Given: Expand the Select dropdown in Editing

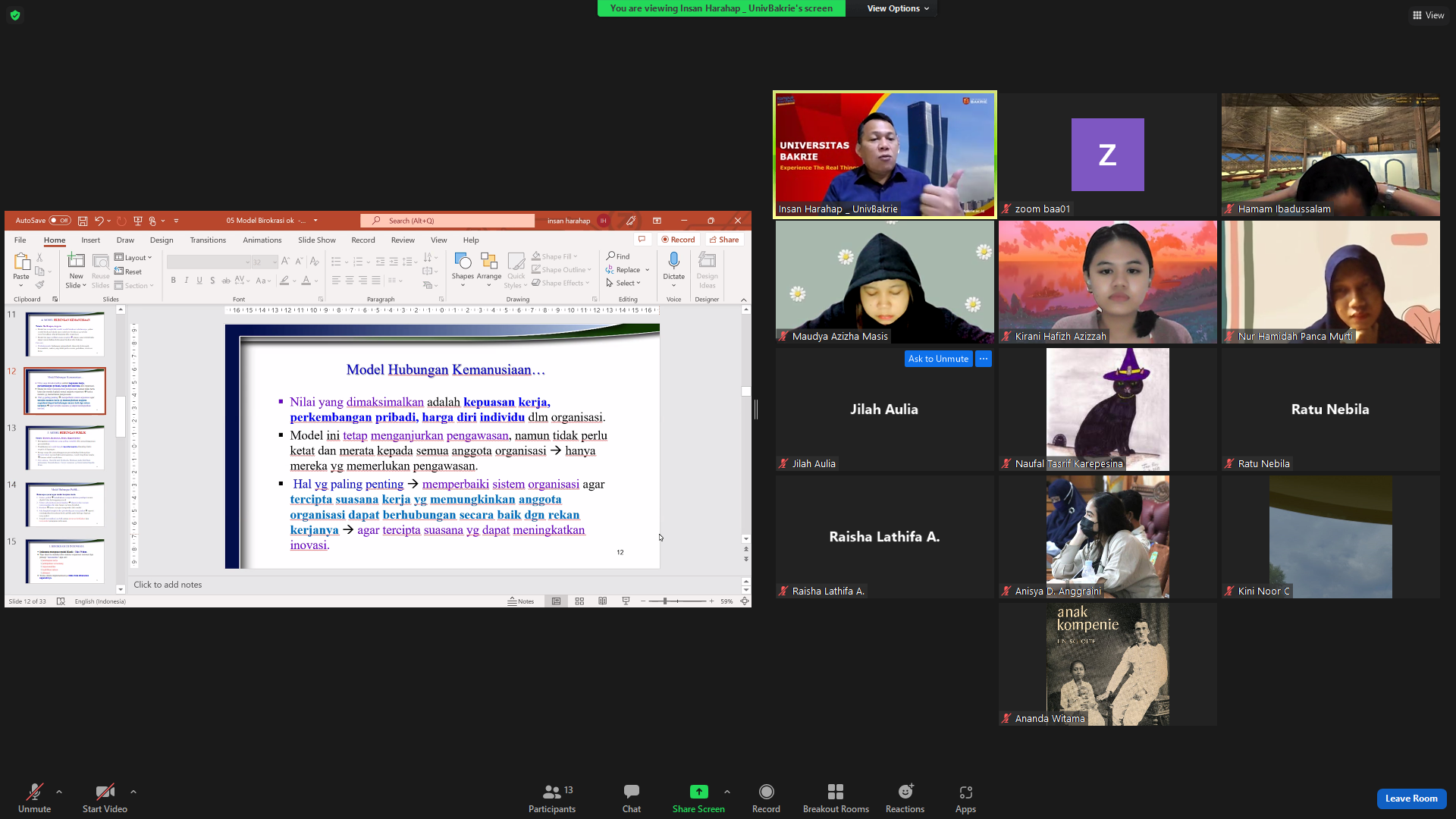Looking at the screenshot, I should pyautogui.click(x=623, y=283).
